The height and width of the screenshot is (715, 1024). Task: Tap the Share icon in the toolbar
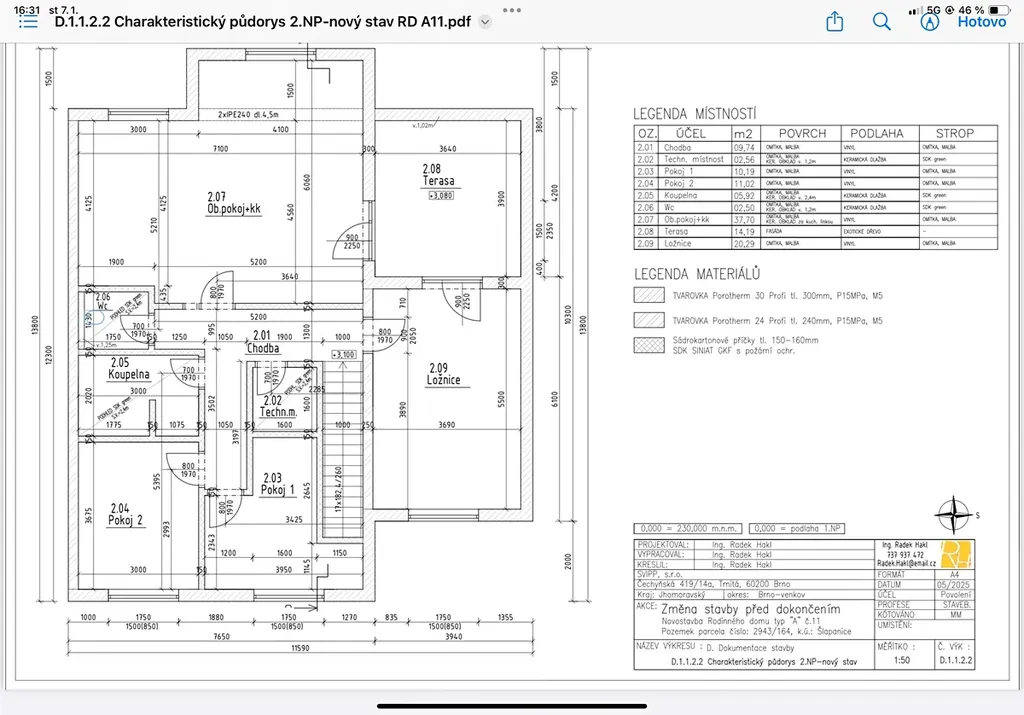[x=835, y=21]
